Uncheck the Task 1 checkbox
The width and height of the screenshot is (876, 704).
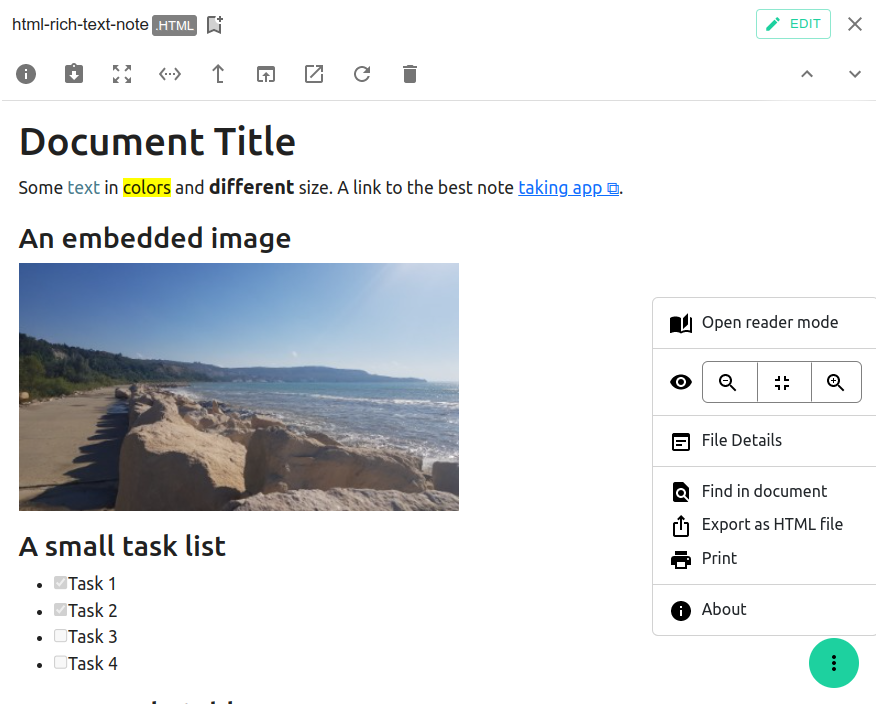pos(60,583)
